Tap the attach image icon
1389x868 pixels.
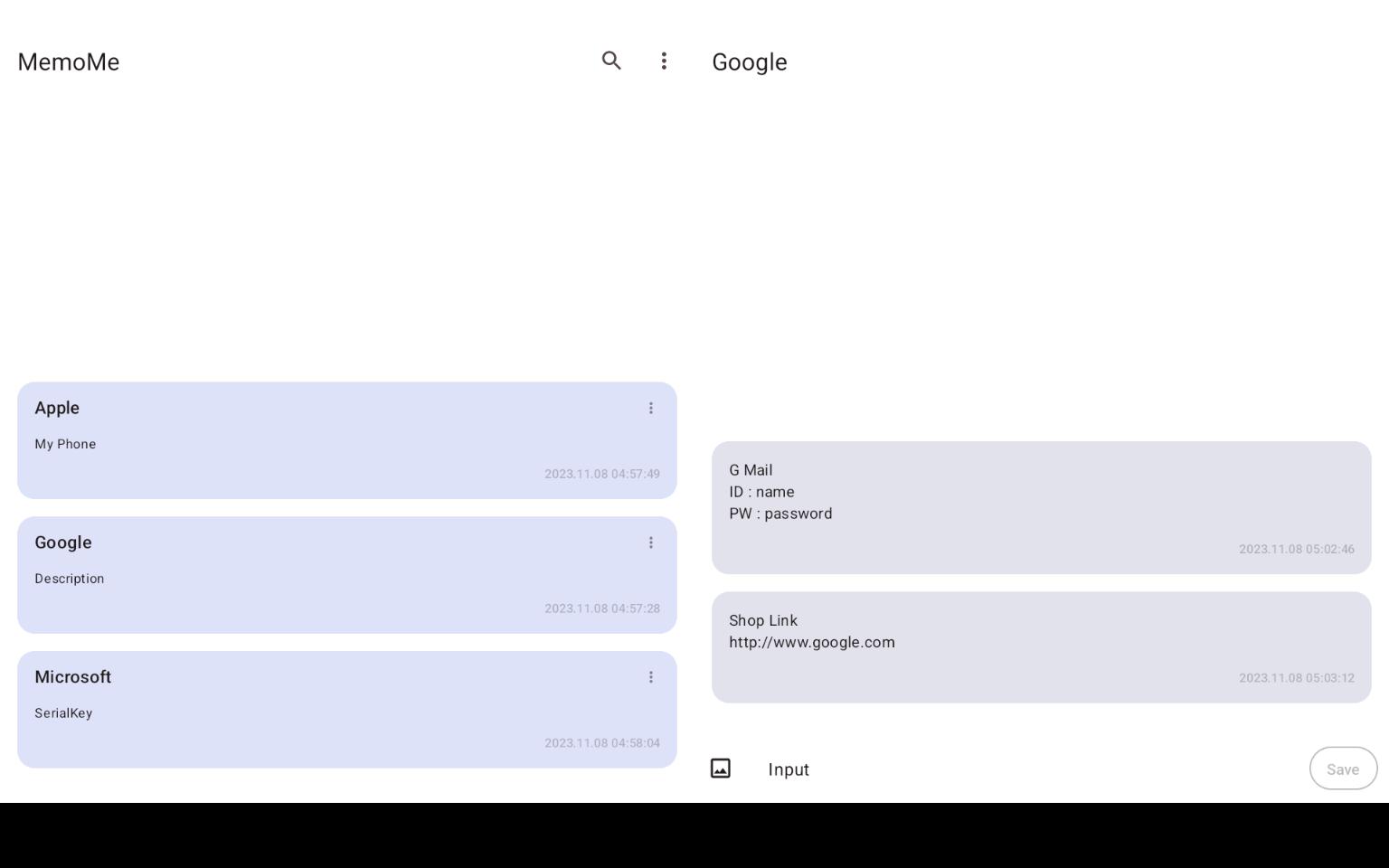[721, 769]
